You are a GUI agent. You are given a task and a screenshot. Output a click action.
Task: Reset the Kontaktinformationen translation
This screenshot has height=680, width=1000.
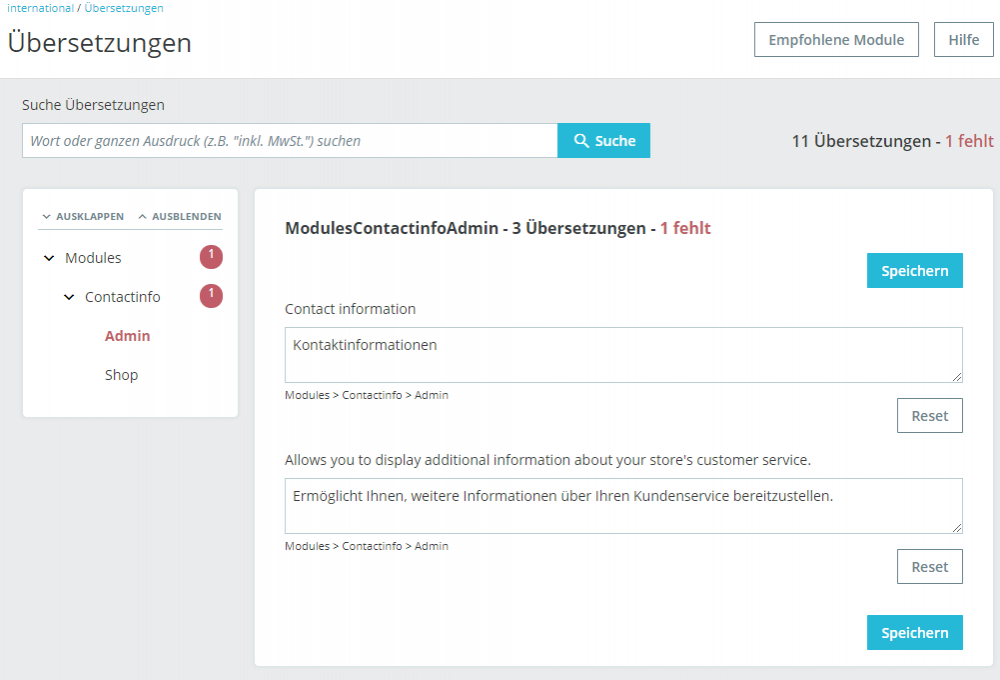(x=929, y=415)
